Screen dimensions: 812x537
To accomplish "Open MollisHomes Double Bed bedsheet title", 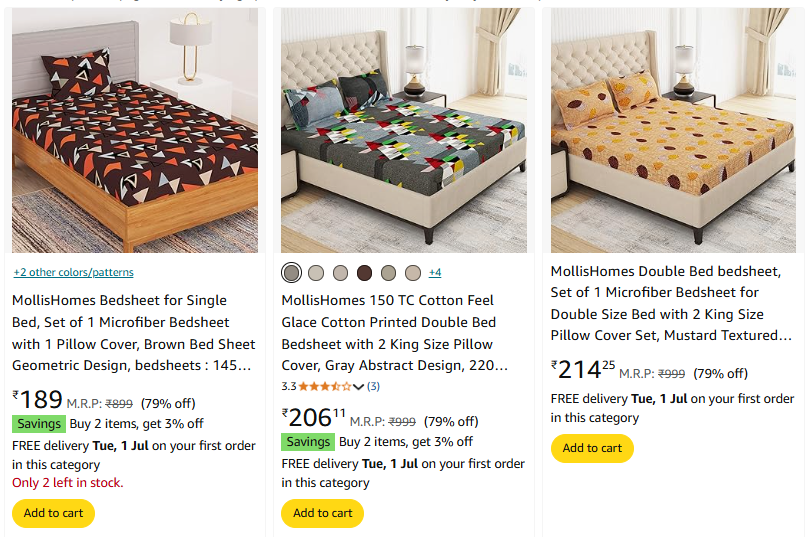I will (x=672, y=303).
